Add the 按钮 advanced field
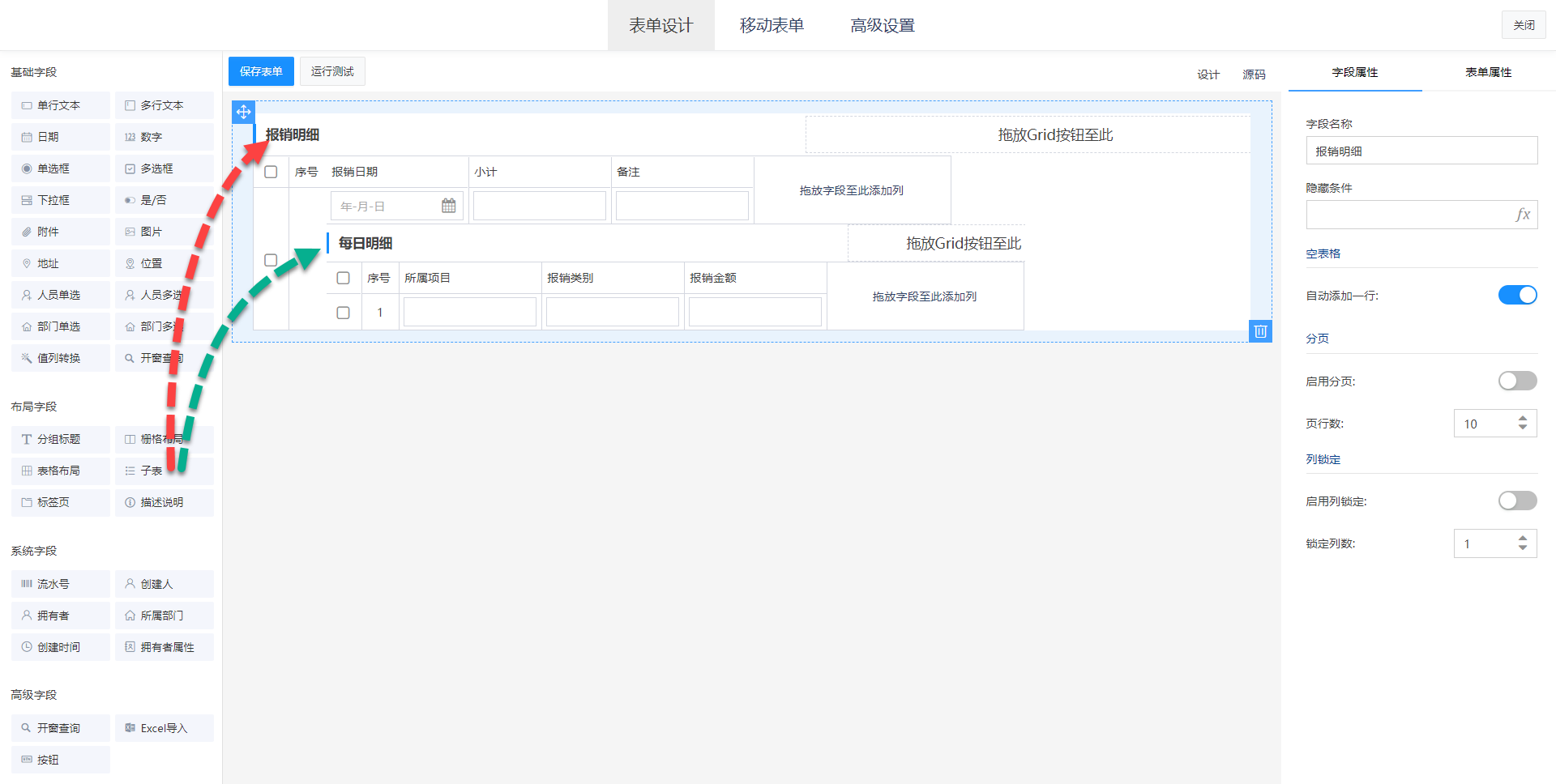This screenshot has height=784, width=1556. pos(61,760)
